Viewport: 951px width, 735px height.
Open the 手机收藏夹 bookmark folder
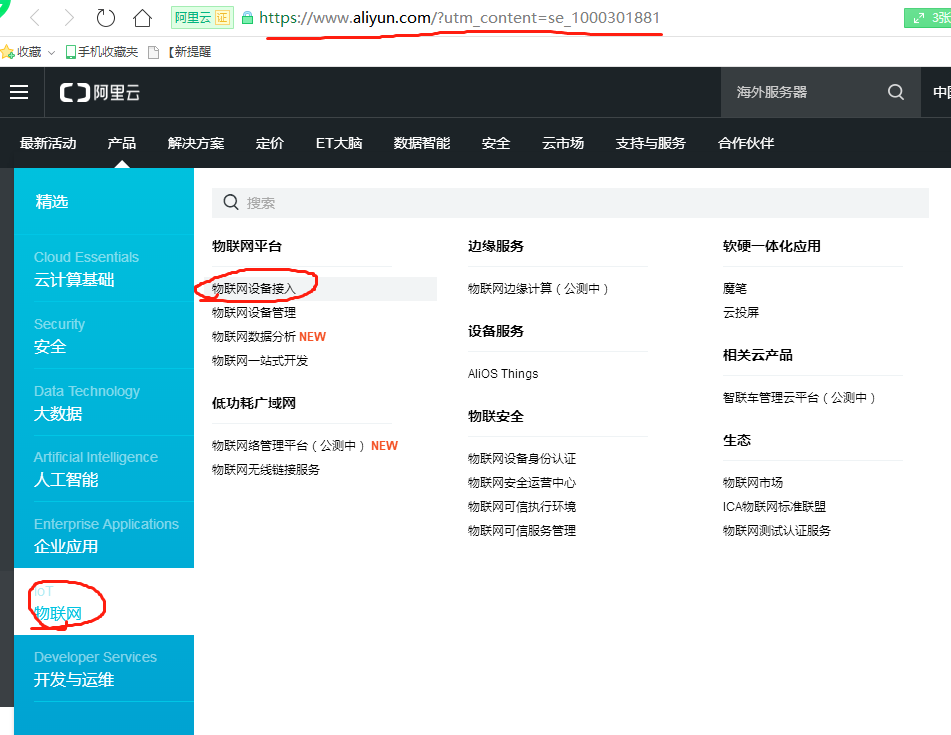click(x=102, y=52)
